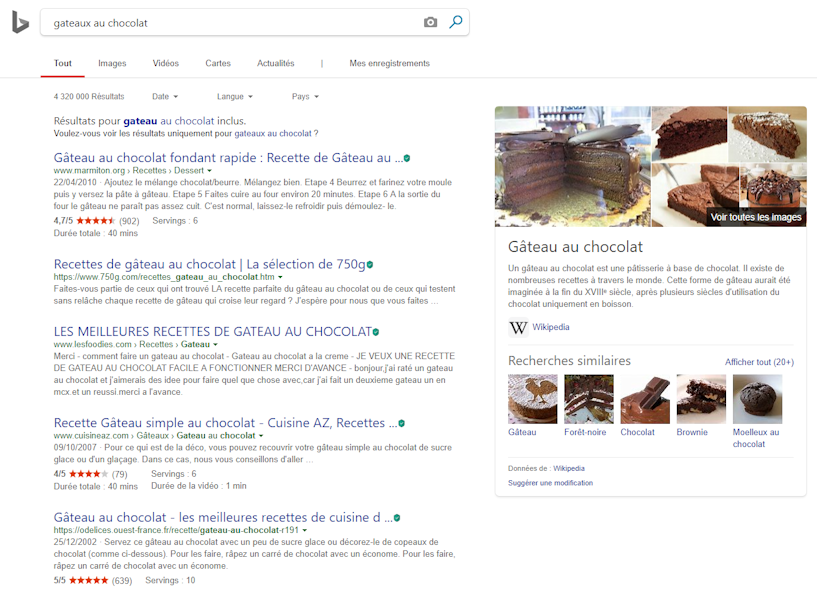Click the '4,7/5' rating text

tap(63, 221)
